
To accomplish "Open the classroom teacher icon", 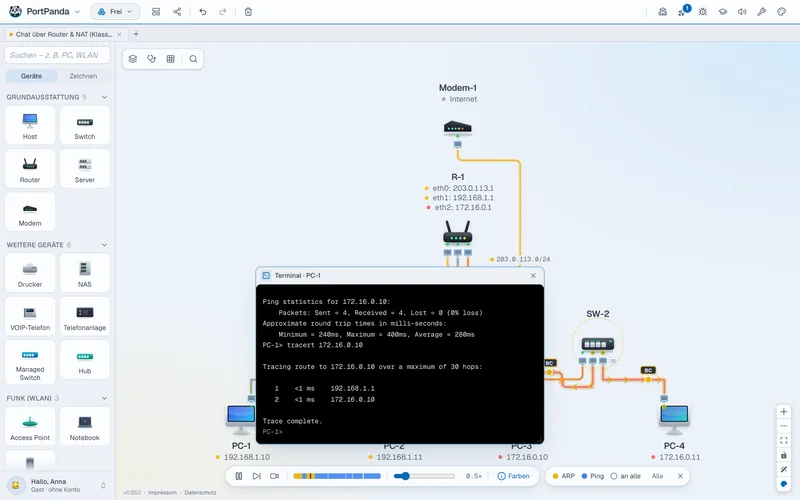I will [662, 12].
